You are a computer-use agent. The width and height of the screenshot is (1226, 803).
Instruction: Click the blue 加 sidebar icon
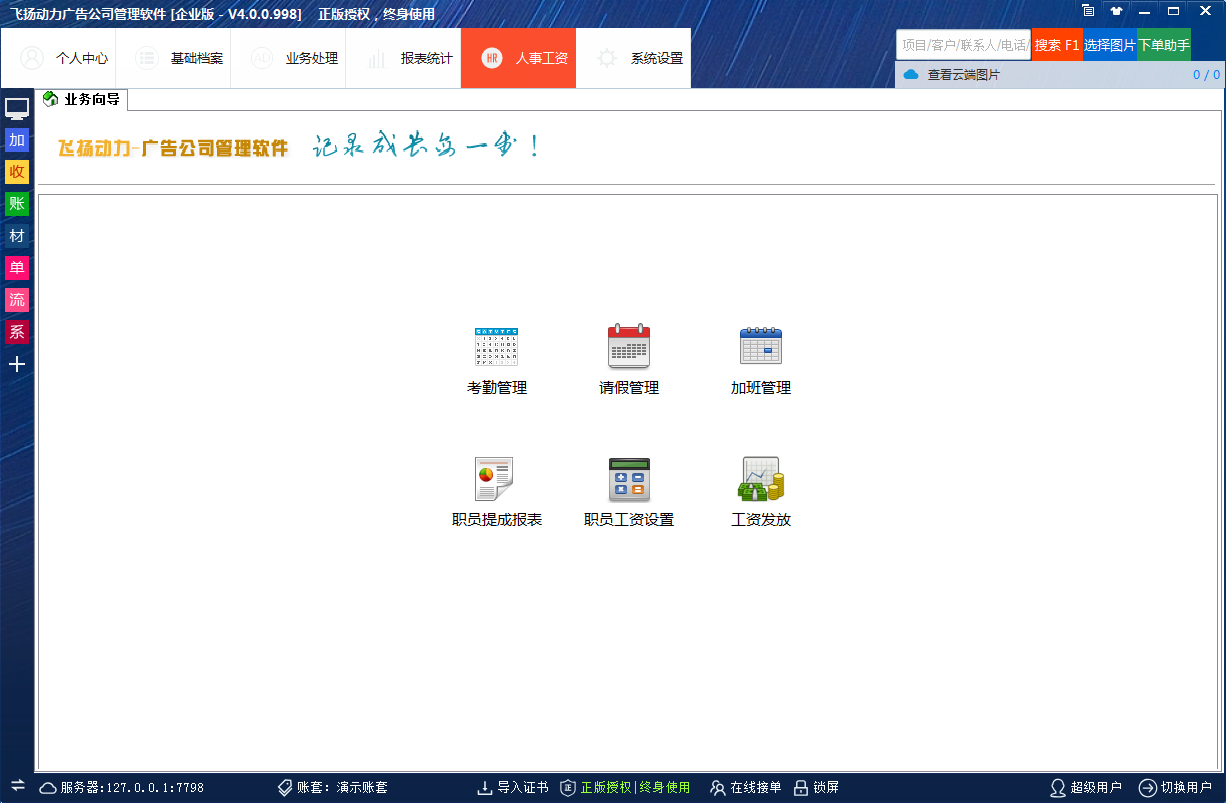click(x=17, y=140)
